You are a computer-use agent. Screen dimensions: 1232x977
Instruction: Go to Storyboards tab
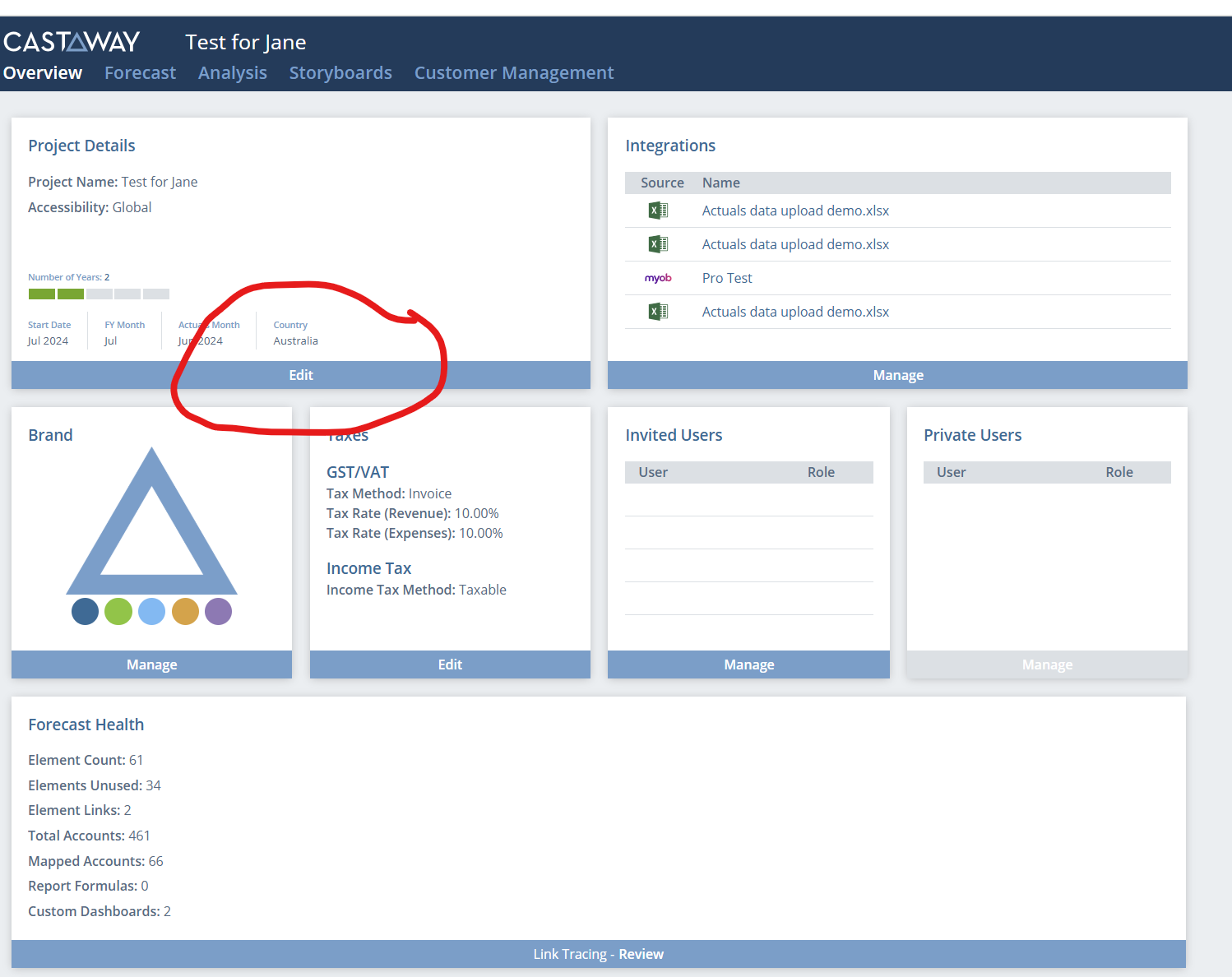click(340, 73)
